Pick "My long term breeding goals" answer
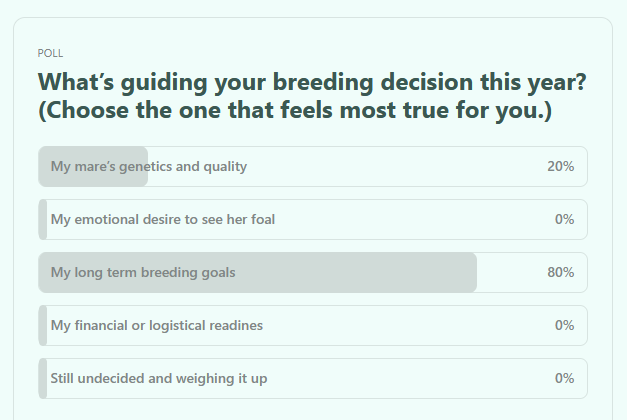The width and height of the screenshot is (627, 420). click(143, 272)
